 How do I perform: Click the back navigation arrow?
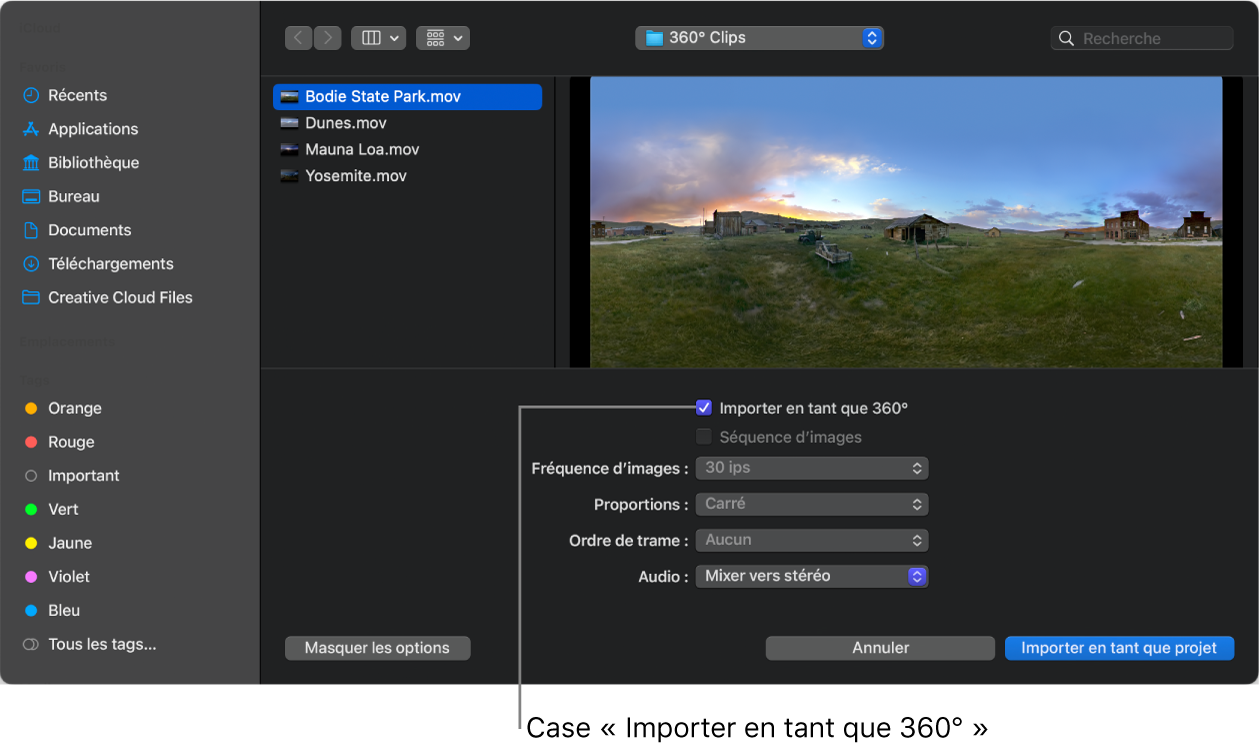(x=298, y=37)
